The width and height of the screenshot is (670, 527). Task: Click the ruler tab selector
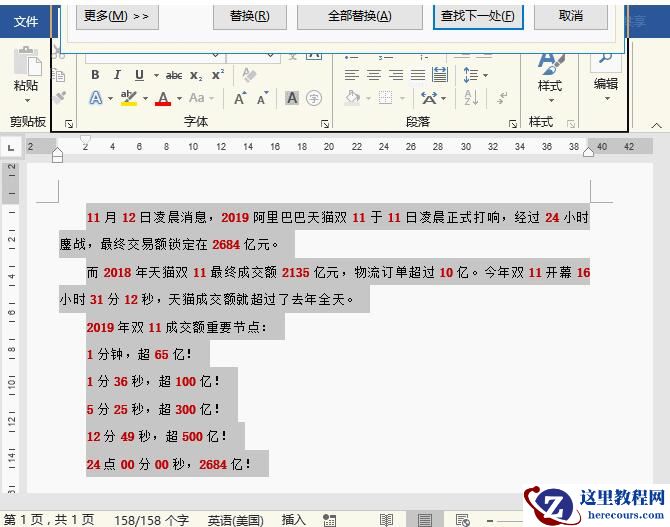[x=11, y=148]
